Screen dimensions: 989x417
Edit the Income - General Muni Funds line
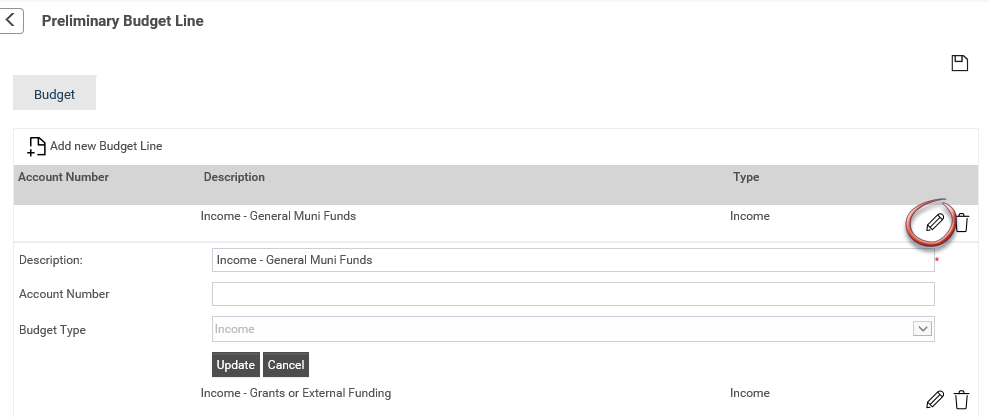pos(935,222)
